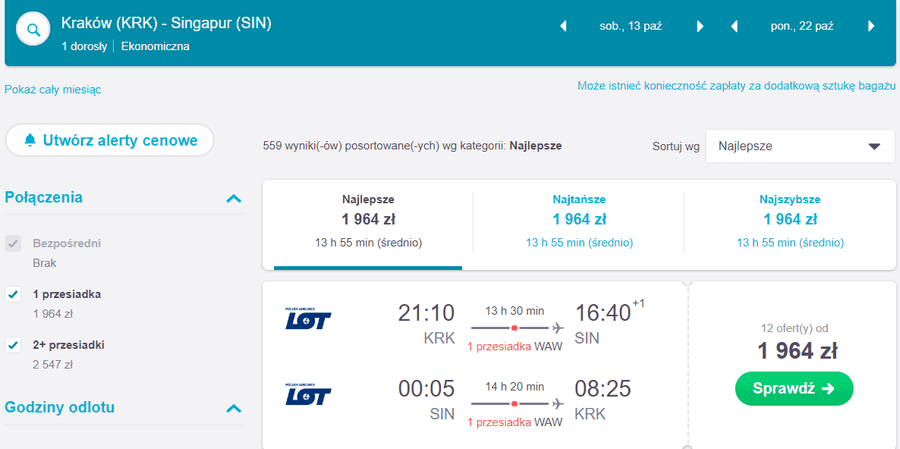900x449 pixels.
Task: Click the bell icon for price alerts
Action: click(30, 140)
